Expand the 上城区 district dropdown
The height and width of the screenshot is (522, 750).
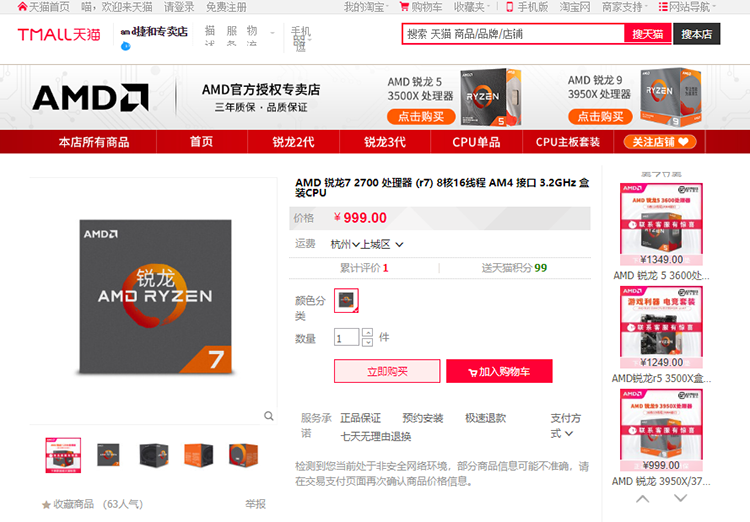pyautogui.click(x=399, y=245)
